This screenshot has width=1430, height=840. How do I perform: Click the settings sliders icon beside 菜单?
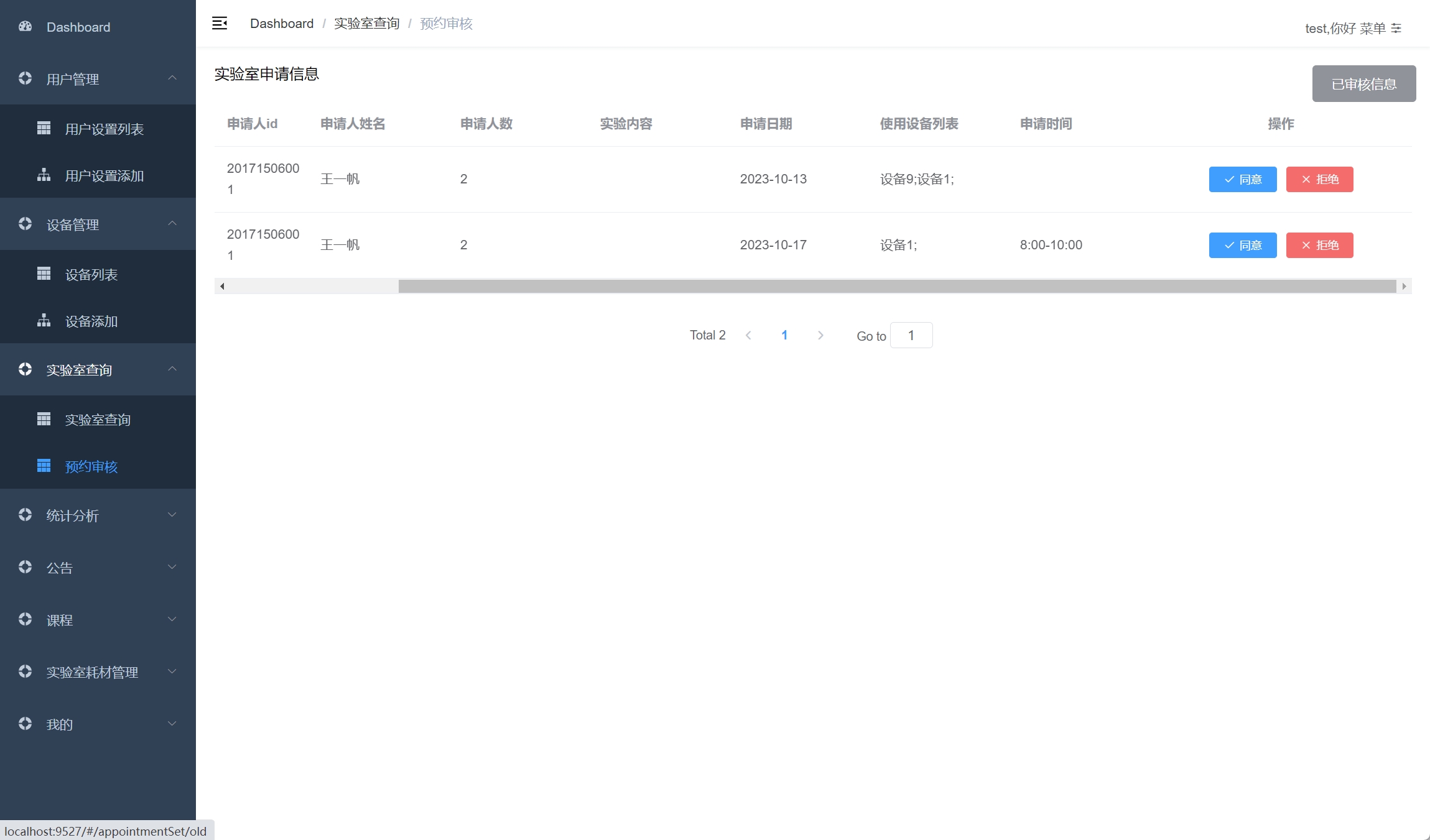coord(1396,28)
